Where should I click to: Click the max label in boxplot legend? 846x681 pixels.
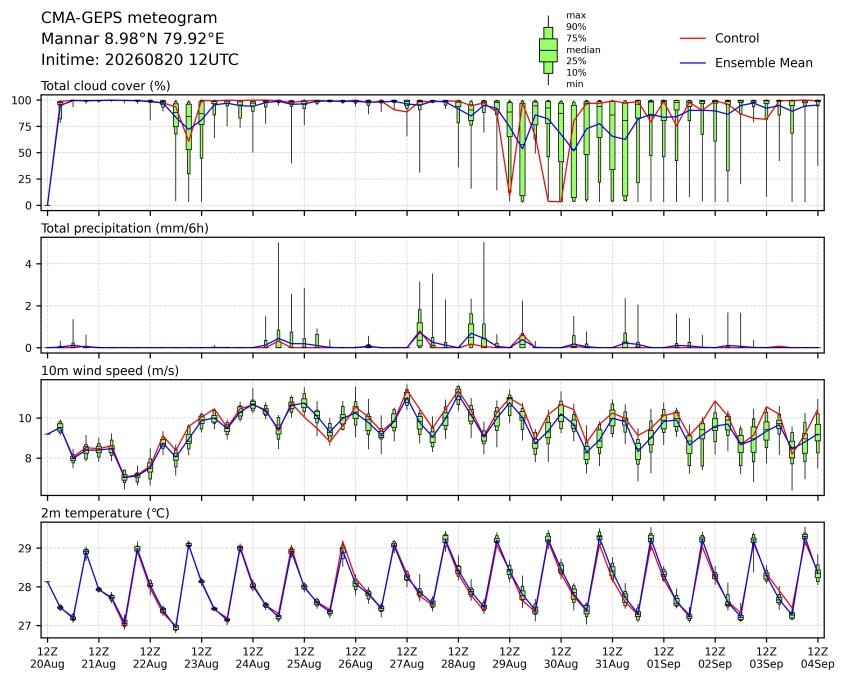[x=576, y=16]
